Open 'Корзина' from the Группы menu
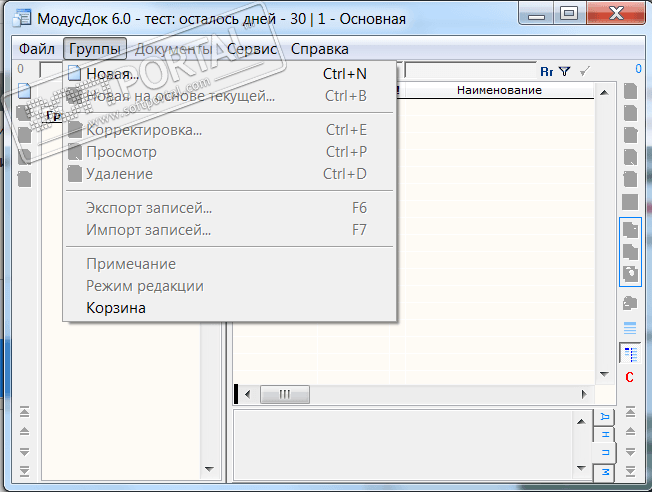Screen dimensions: 652x492 (x=230, y=308)
